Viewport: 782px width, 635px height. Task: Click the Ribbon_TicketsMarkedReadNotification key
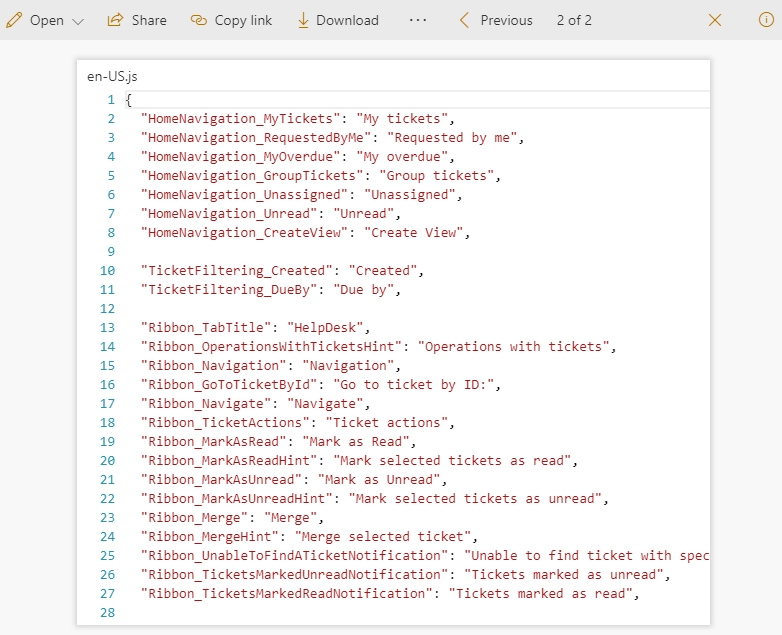tap(287, 593)
